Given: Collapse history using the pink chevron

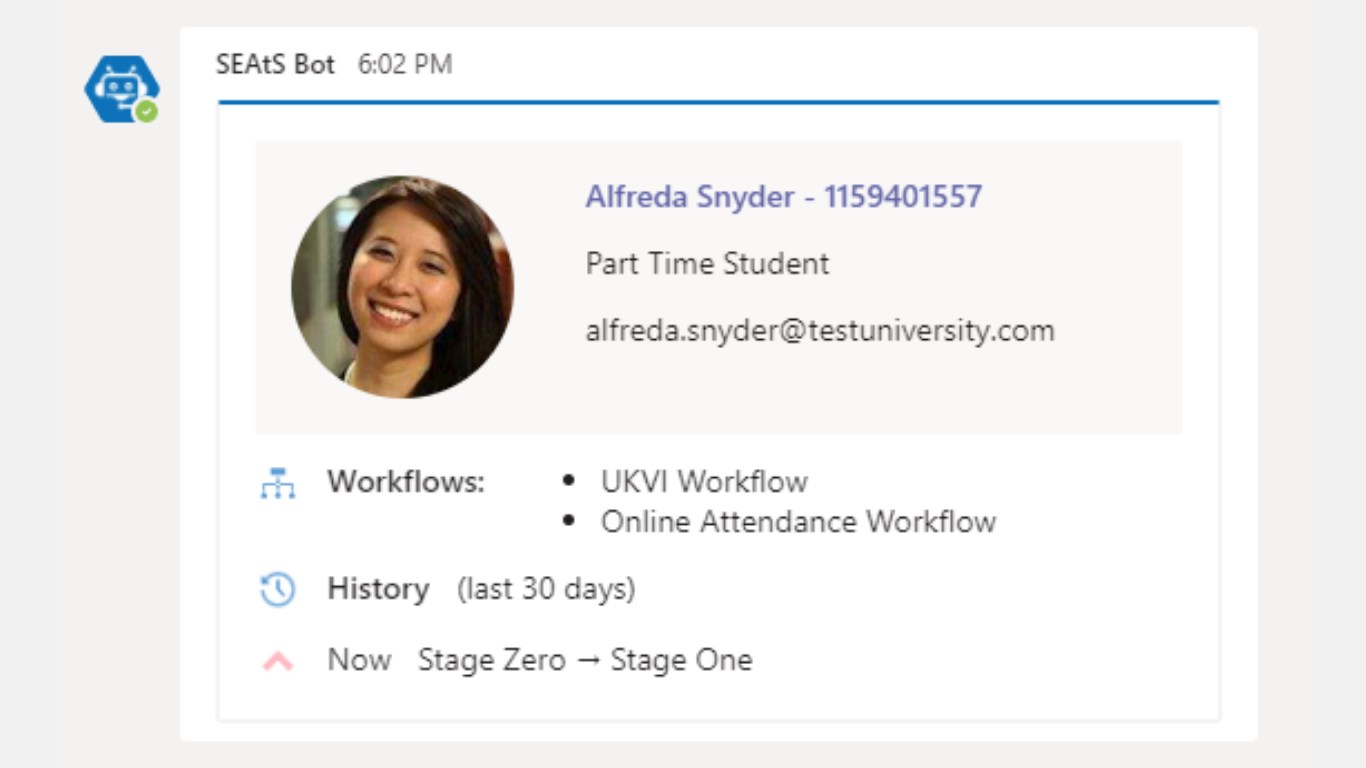Looking at the screenshot, I should point(277,661).
